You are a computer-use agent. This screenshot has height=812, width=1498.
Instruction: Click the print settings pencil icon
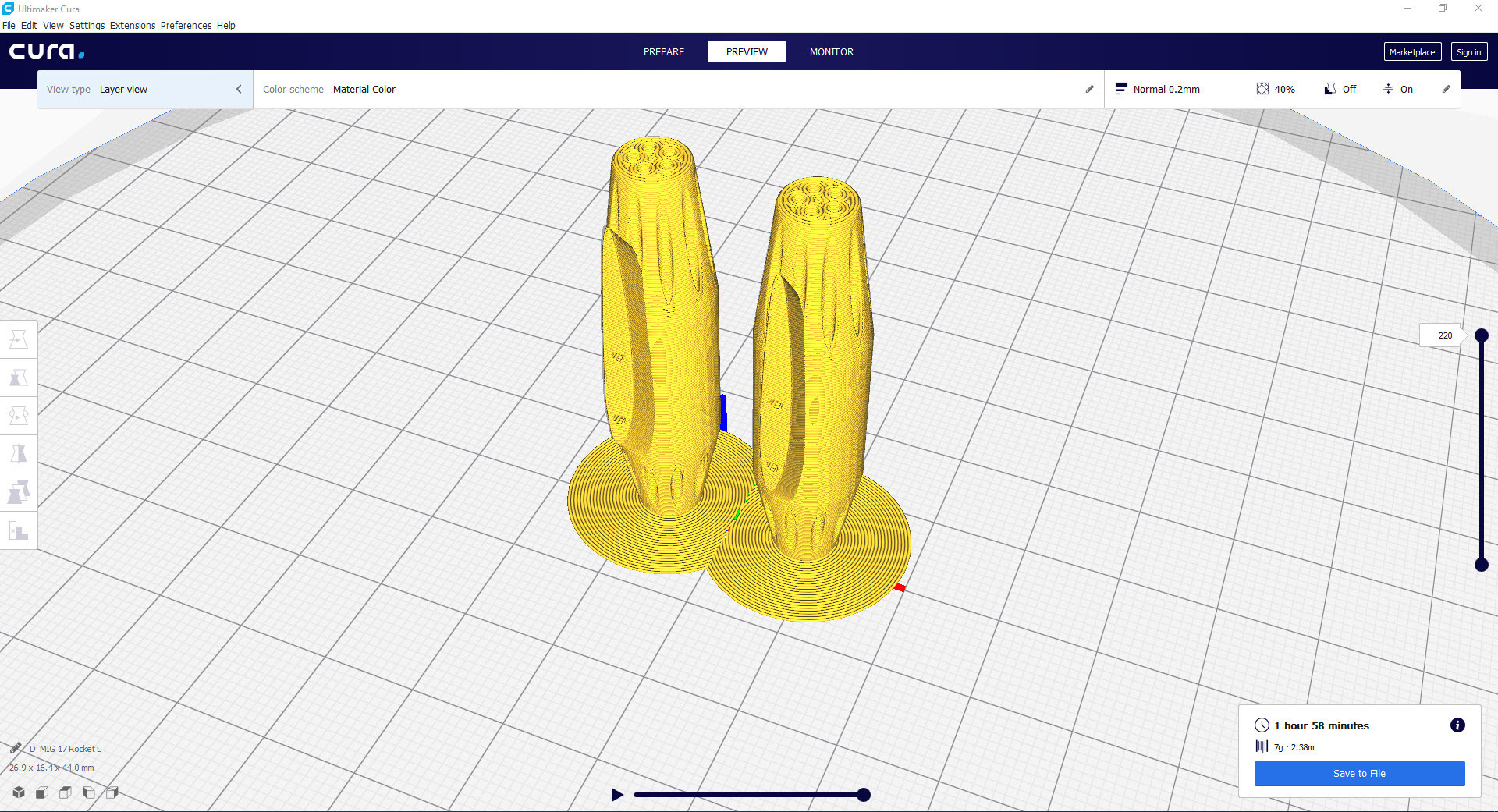[1446, 89]
